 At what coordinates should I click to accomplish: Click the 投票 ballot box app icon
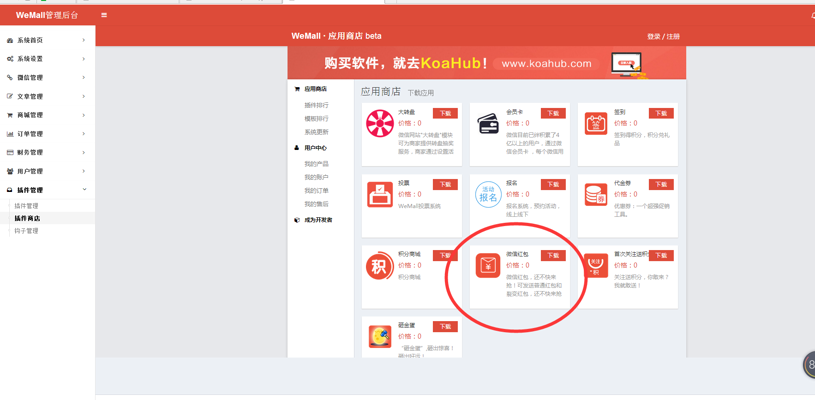[x=380, y=194]
